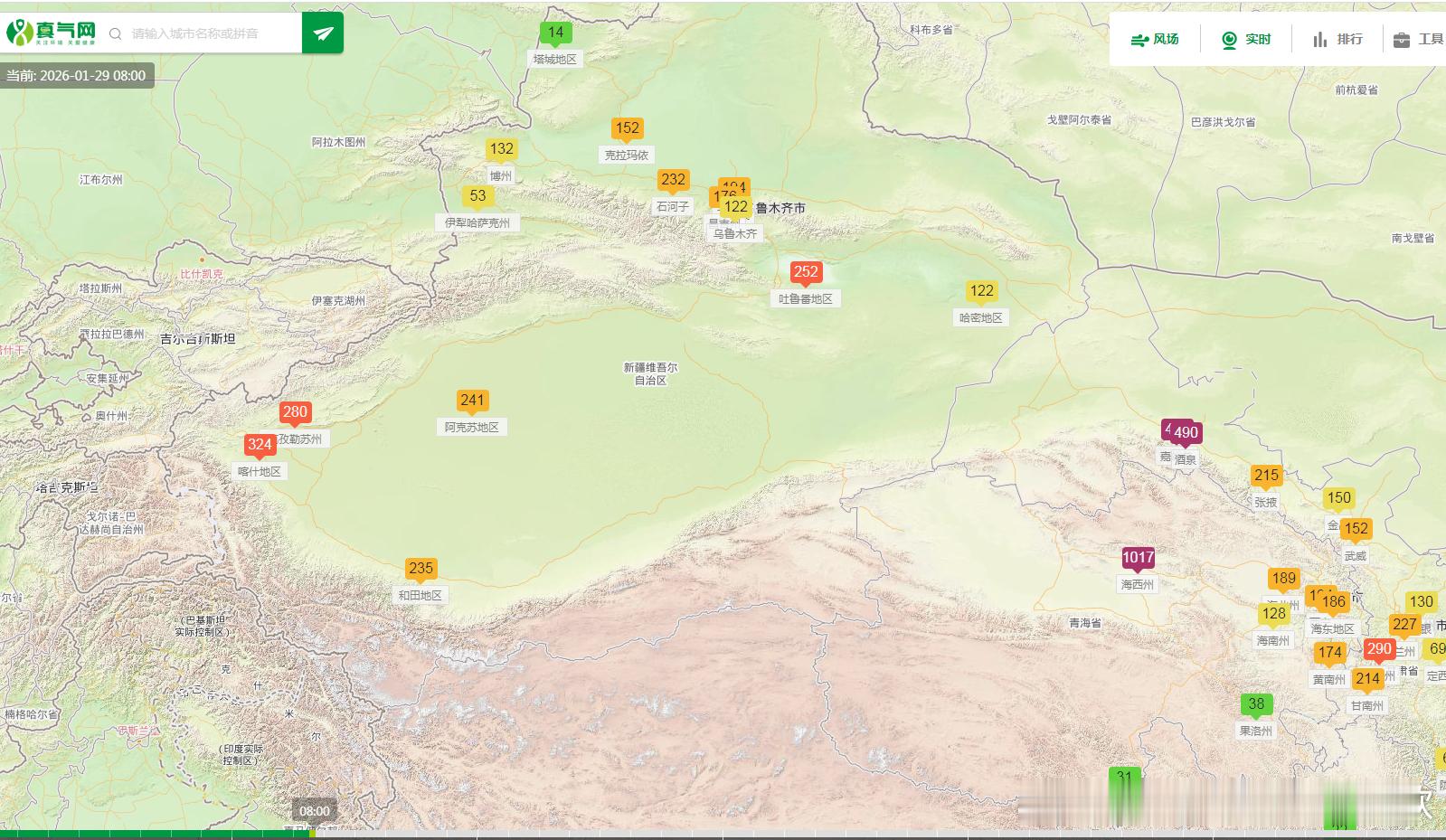Select the 152 AQI marker at 武威

[1356, 530]
